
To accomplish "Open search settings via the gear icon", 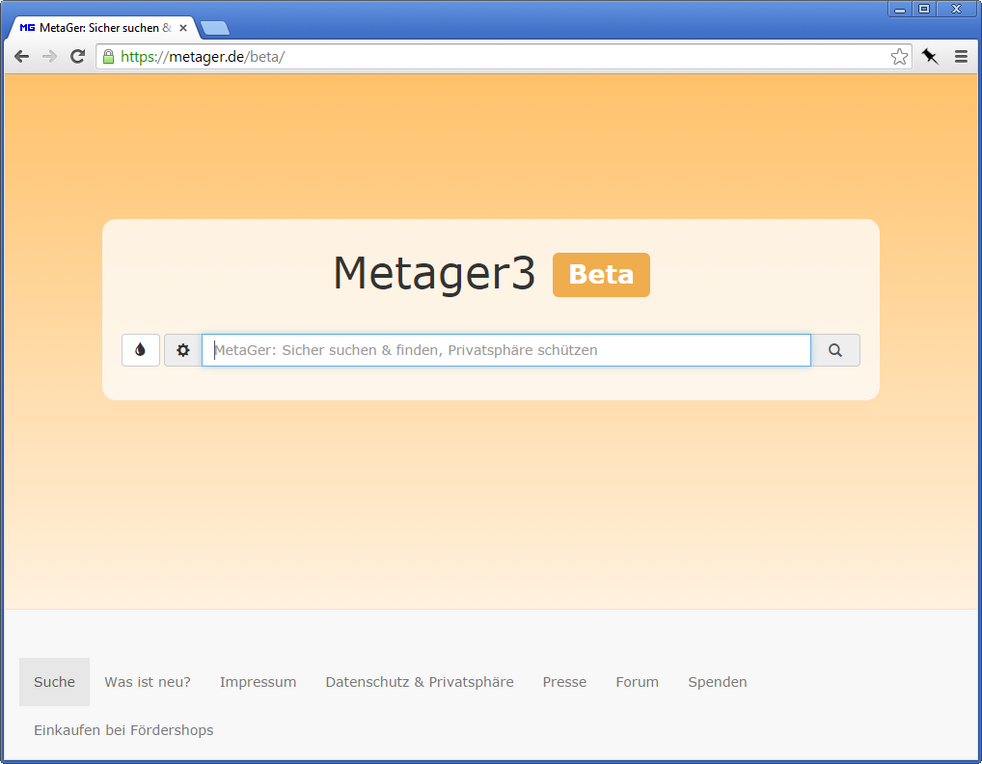I will (183, 350).
